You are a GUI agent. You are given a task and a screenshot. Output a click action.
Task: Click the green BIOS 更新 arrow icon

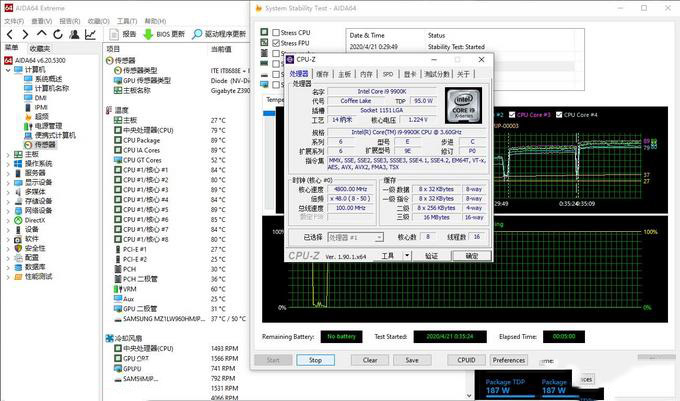click(x=148, y=34)
